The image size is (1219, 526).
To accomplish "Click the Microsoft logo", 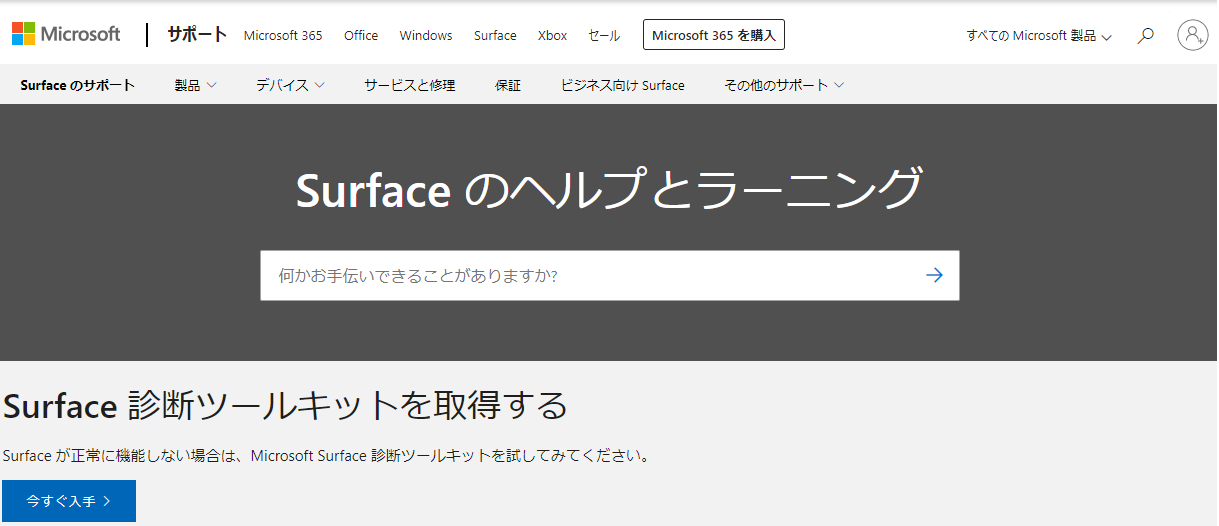I will pyautogui.click(x=66, y=34).
